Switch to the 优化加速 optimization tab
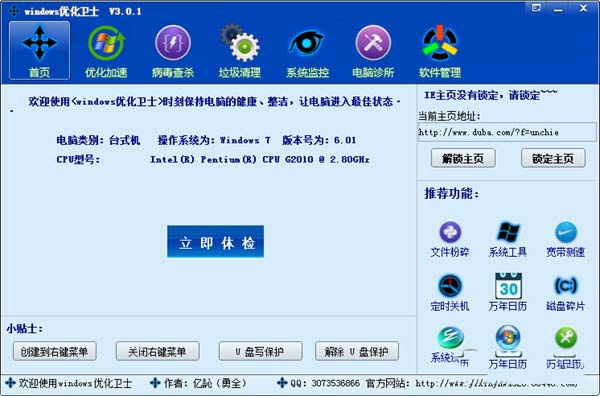The width and height of the screenshot is (600, 396). 106,52
